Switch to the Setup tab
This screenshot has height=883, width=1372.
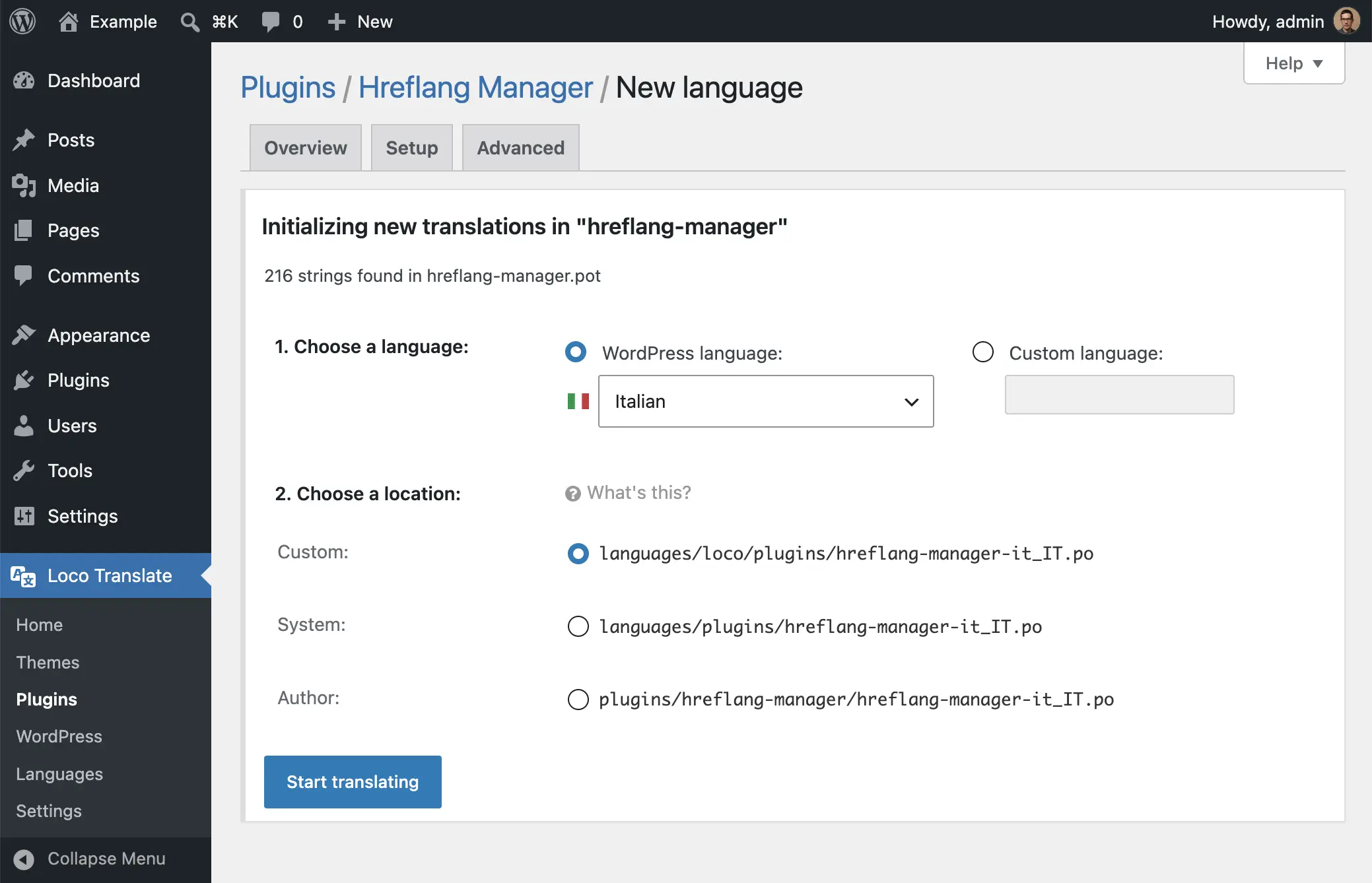pyautogui.click(x=412, y=148)
